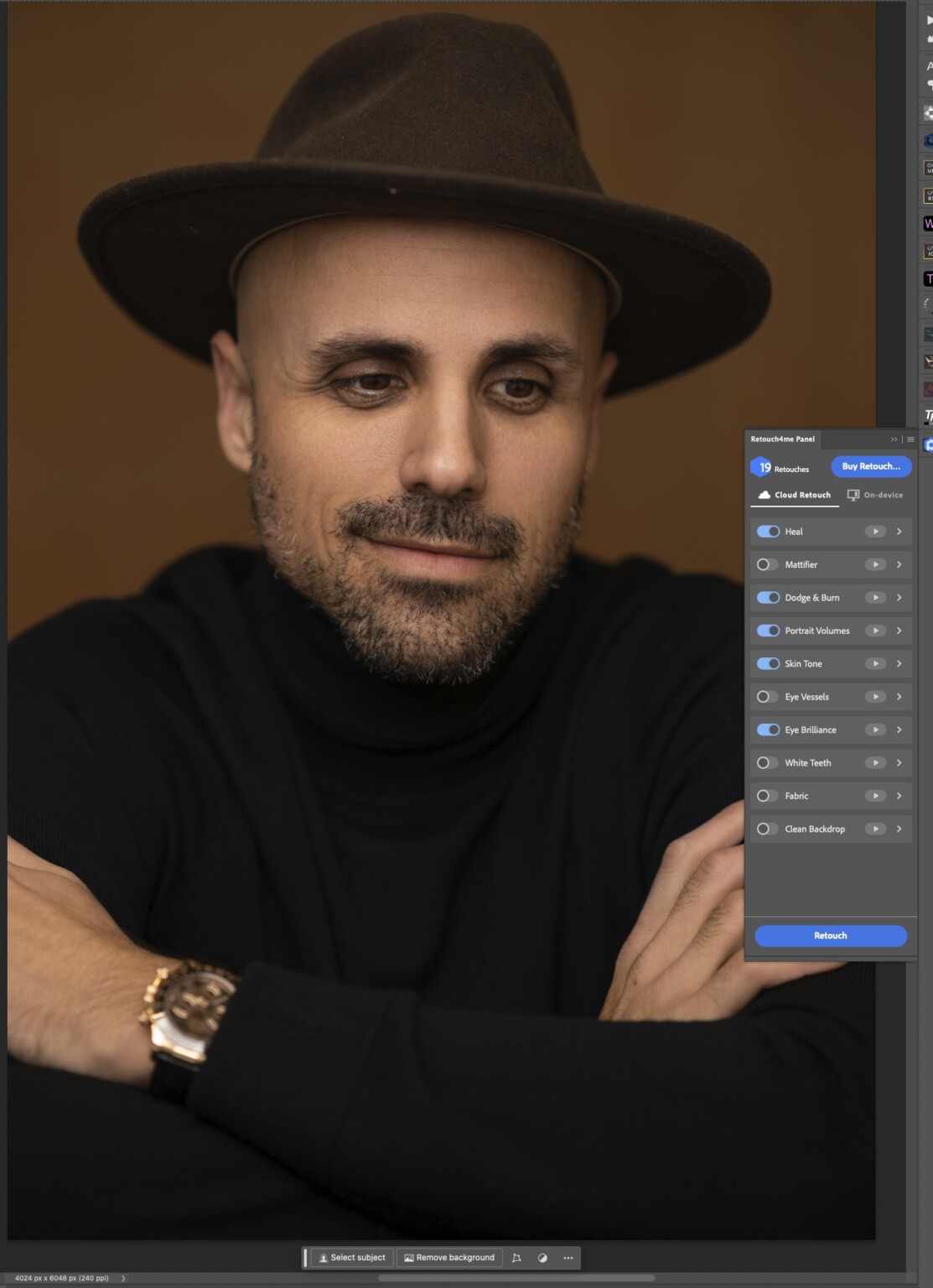Expand Clean Backdrop settings chevron
933x1288 pixels.
899,828
